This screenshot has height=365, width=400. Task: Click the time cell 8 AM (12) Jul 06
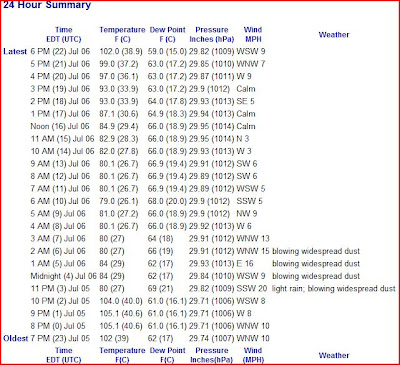60,176
